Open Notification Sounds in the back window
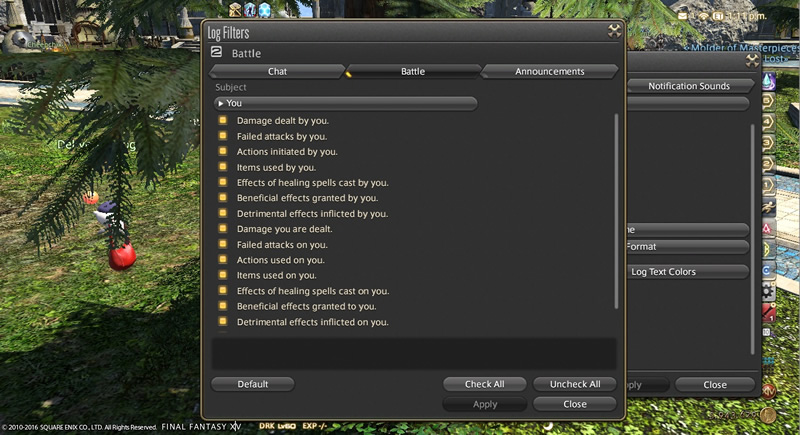The image size is (800, 435). (x=689, y=86)
